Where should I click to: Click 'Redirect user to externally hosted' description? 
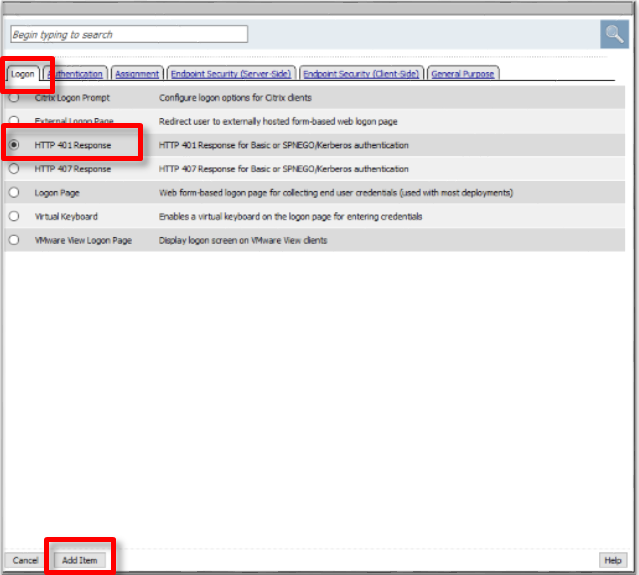[278, 121]
